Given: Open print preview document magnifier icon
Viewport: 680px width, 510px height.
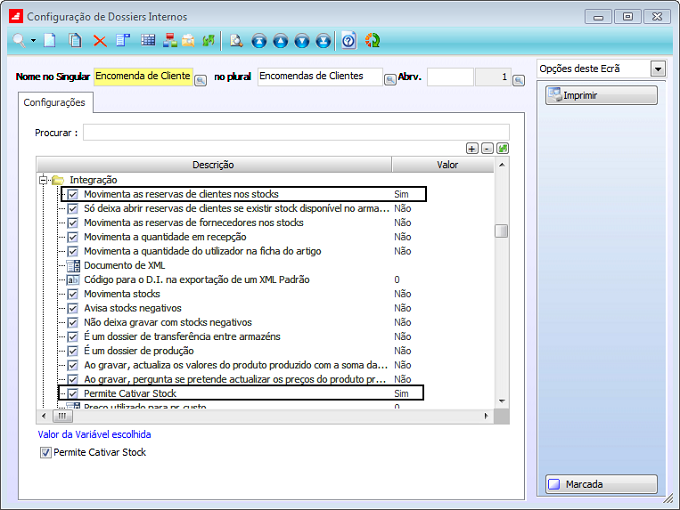Looking at the screenshot, I should (x=236, y=41).
